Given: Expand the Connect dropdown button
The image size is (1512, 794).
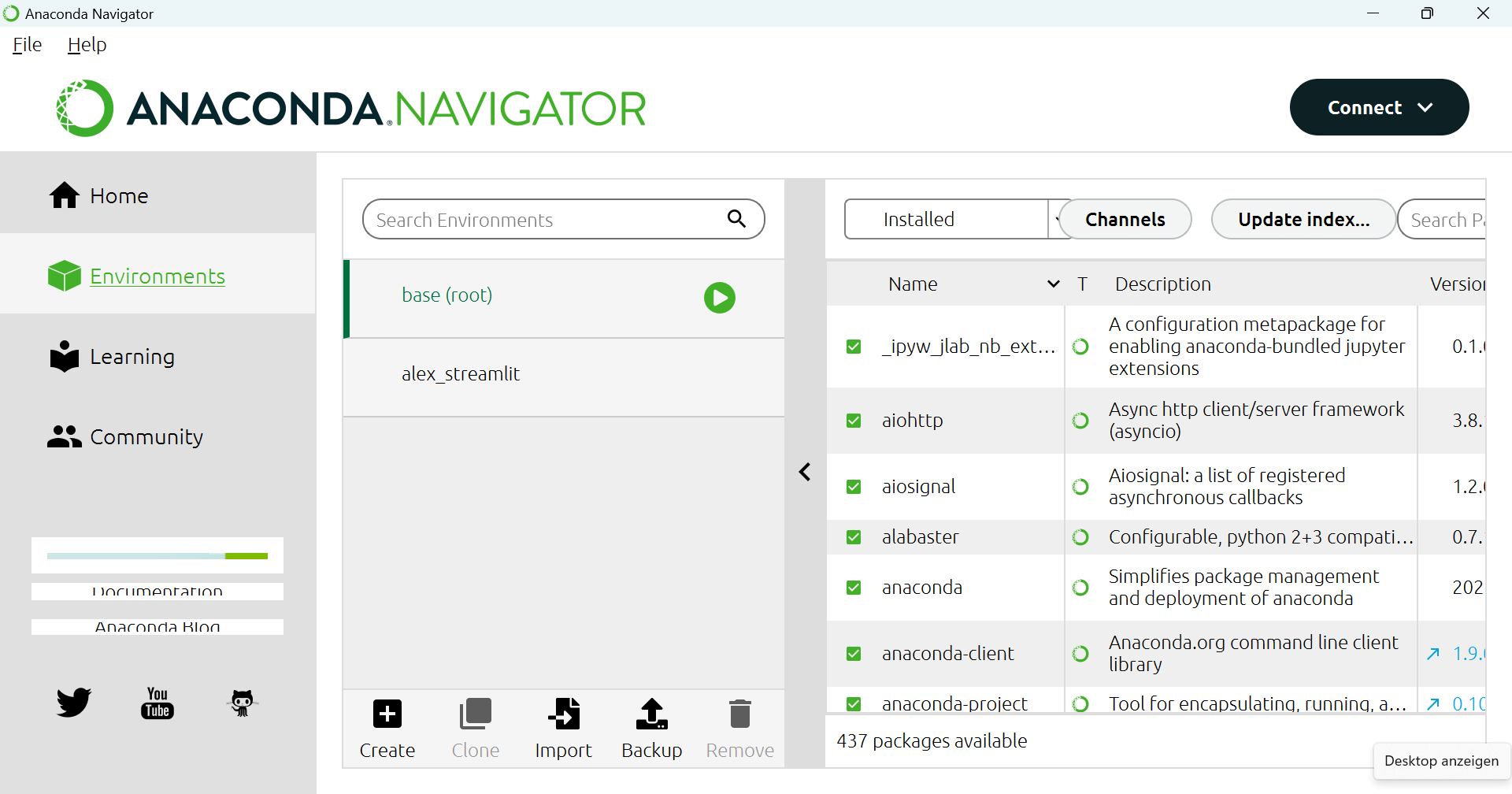Looking at the screenshot, I should tap(1379, 107).
